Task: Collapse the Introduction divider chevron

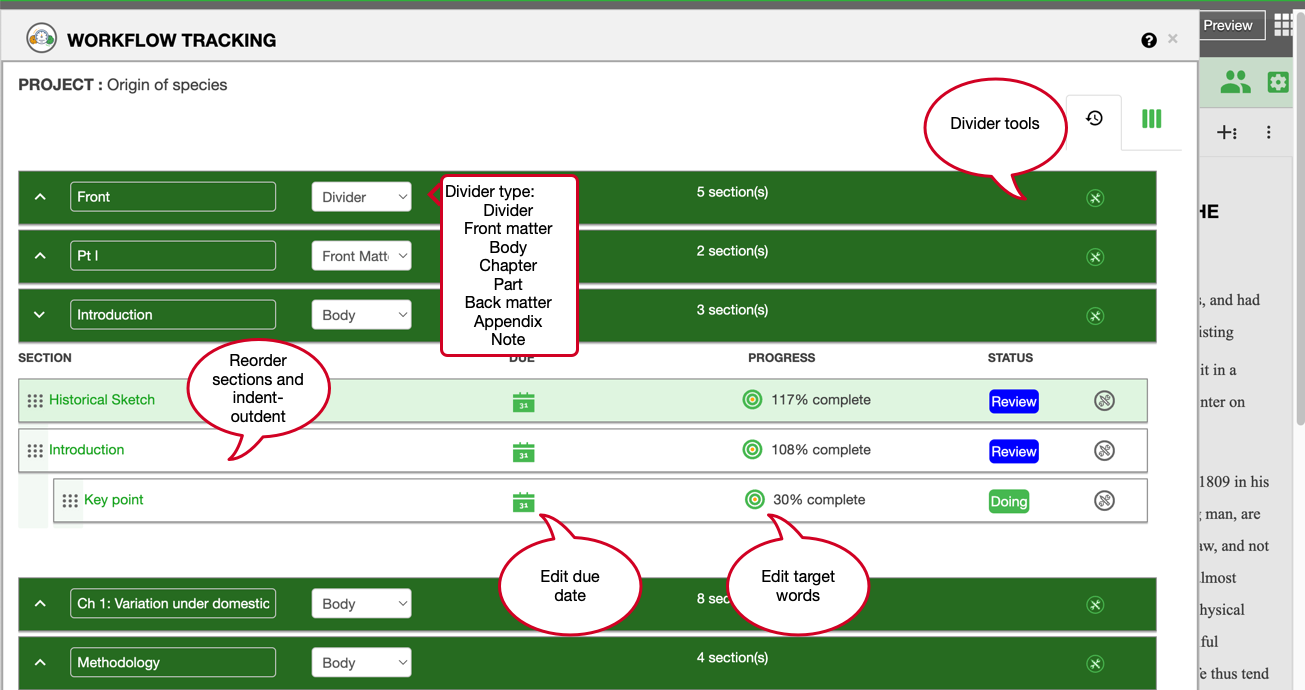Action: tap(40, 315)
